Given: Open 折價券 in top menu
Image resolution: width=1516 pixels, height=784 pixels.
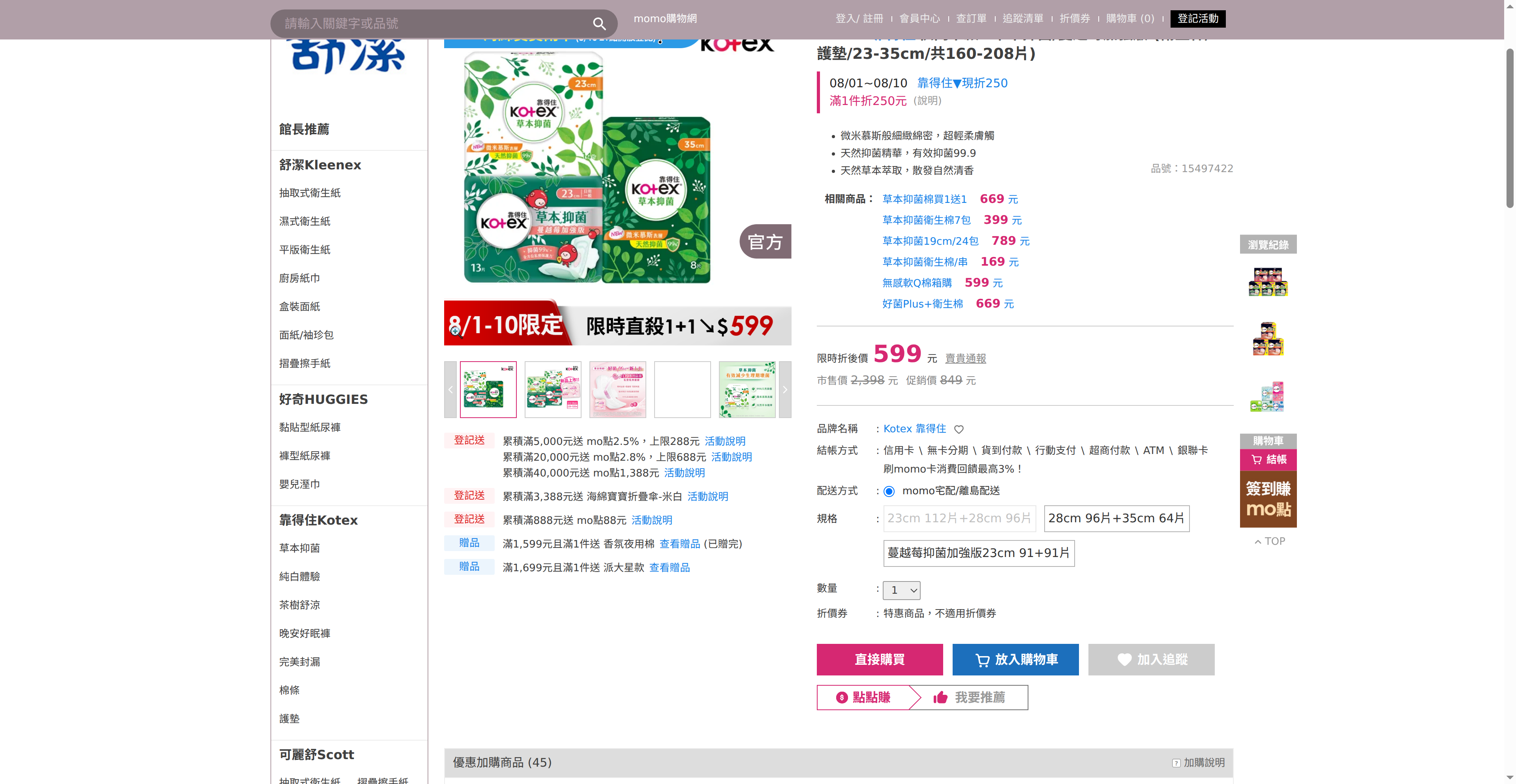Looking at the screenshot, I should 1075,19.
